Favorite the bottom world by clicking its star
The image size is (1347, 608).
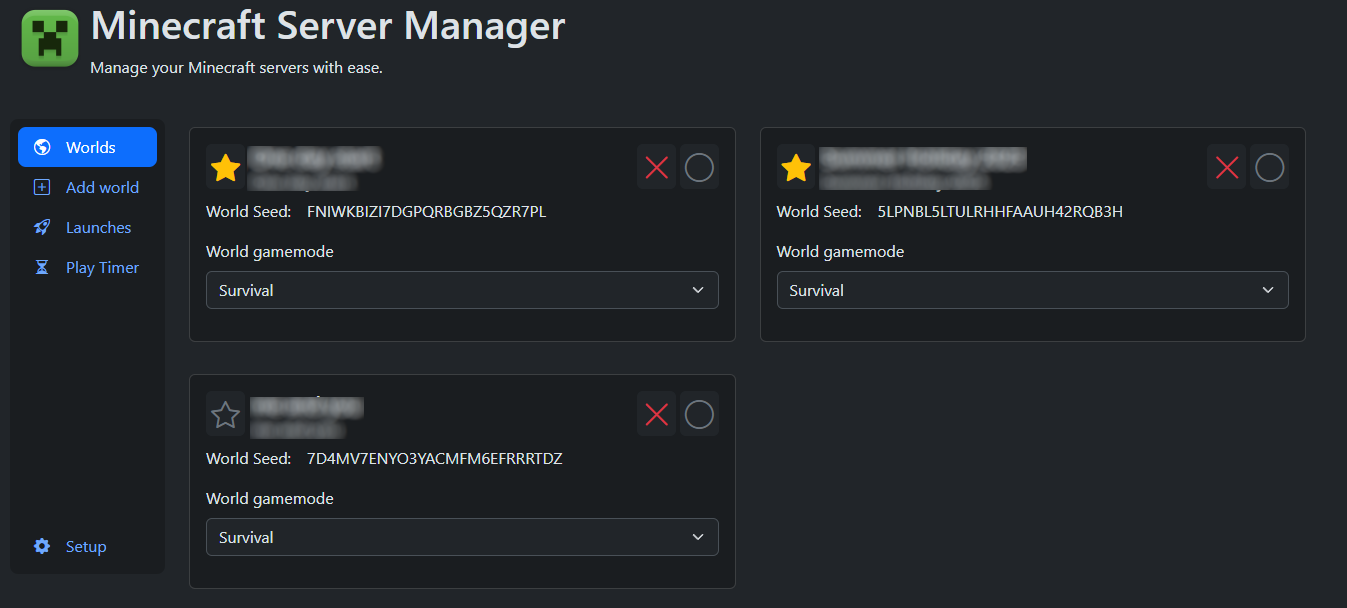coord(225,413)
